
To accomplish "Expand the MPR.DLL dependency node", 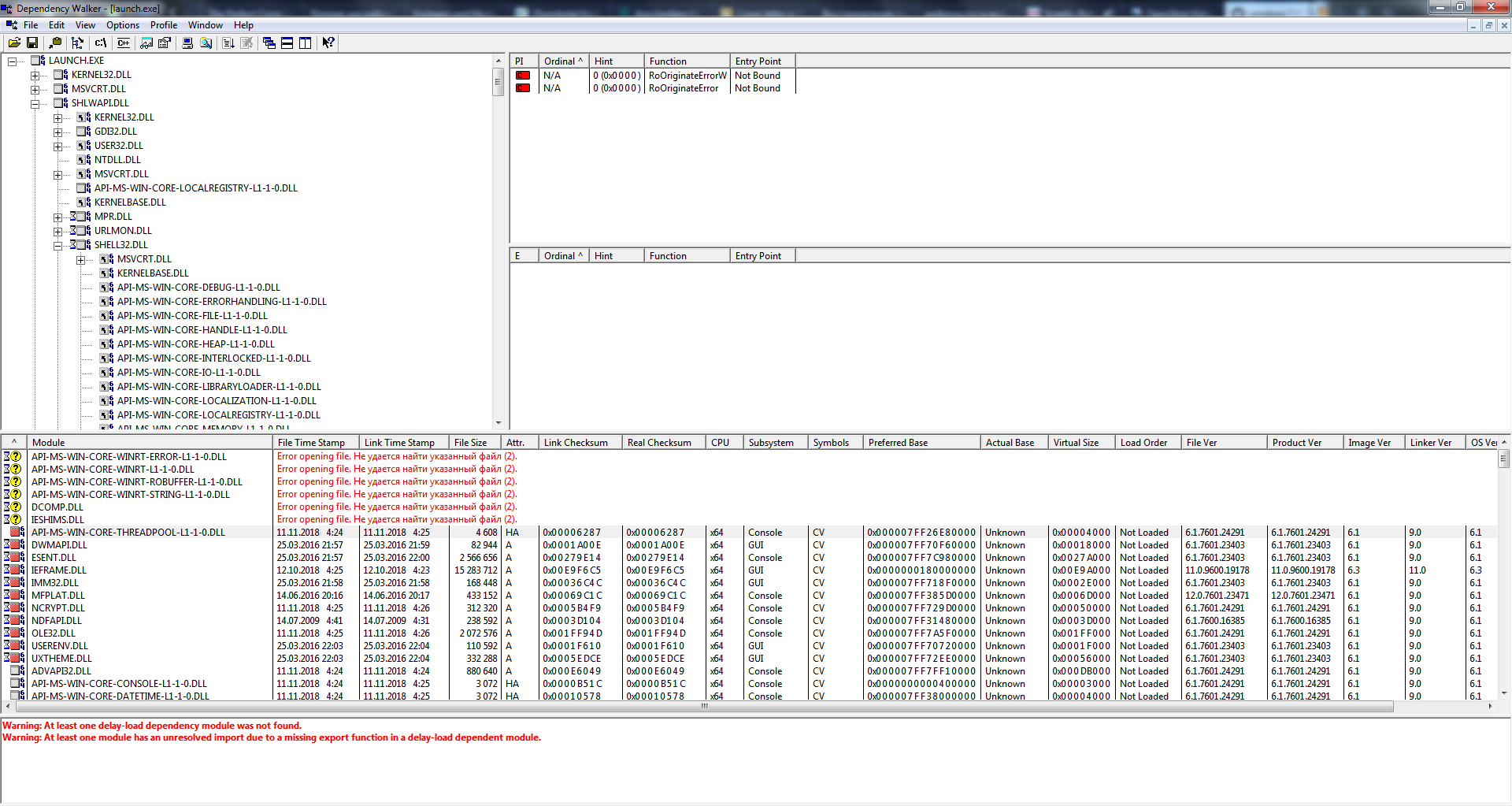I will [x=58, y=216].
